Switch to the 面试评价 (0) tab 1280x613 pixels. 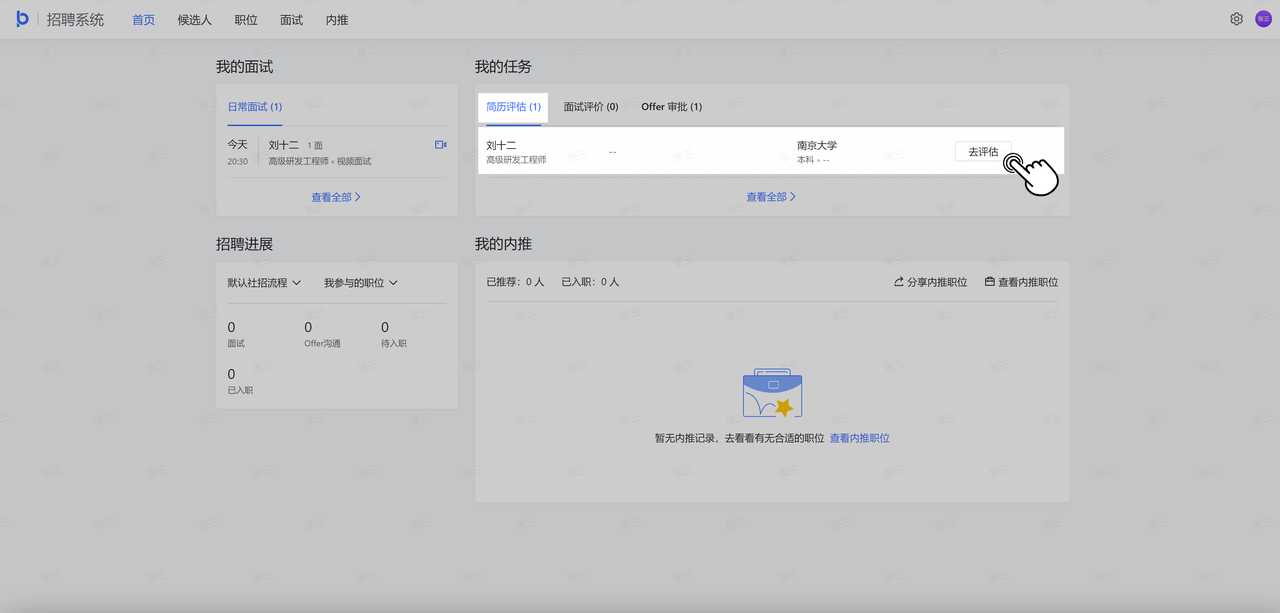pyautogui.click(x=591, y=107)
